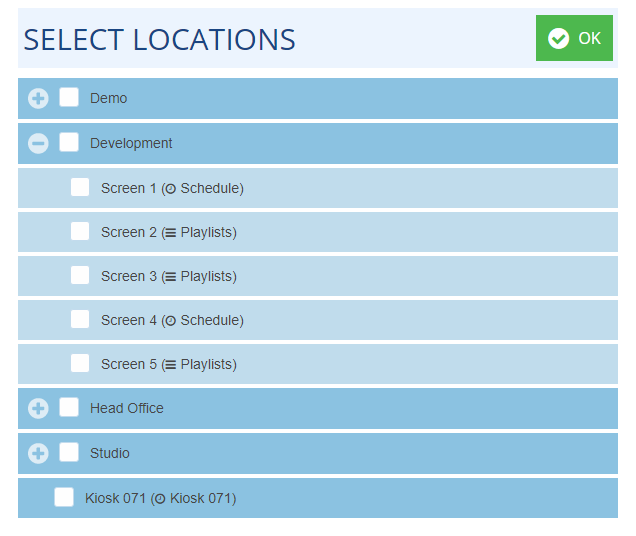This screenshot has height=536, width=636.
Task: Click the schedule clock icon on Screen 4
Action: 170,320
